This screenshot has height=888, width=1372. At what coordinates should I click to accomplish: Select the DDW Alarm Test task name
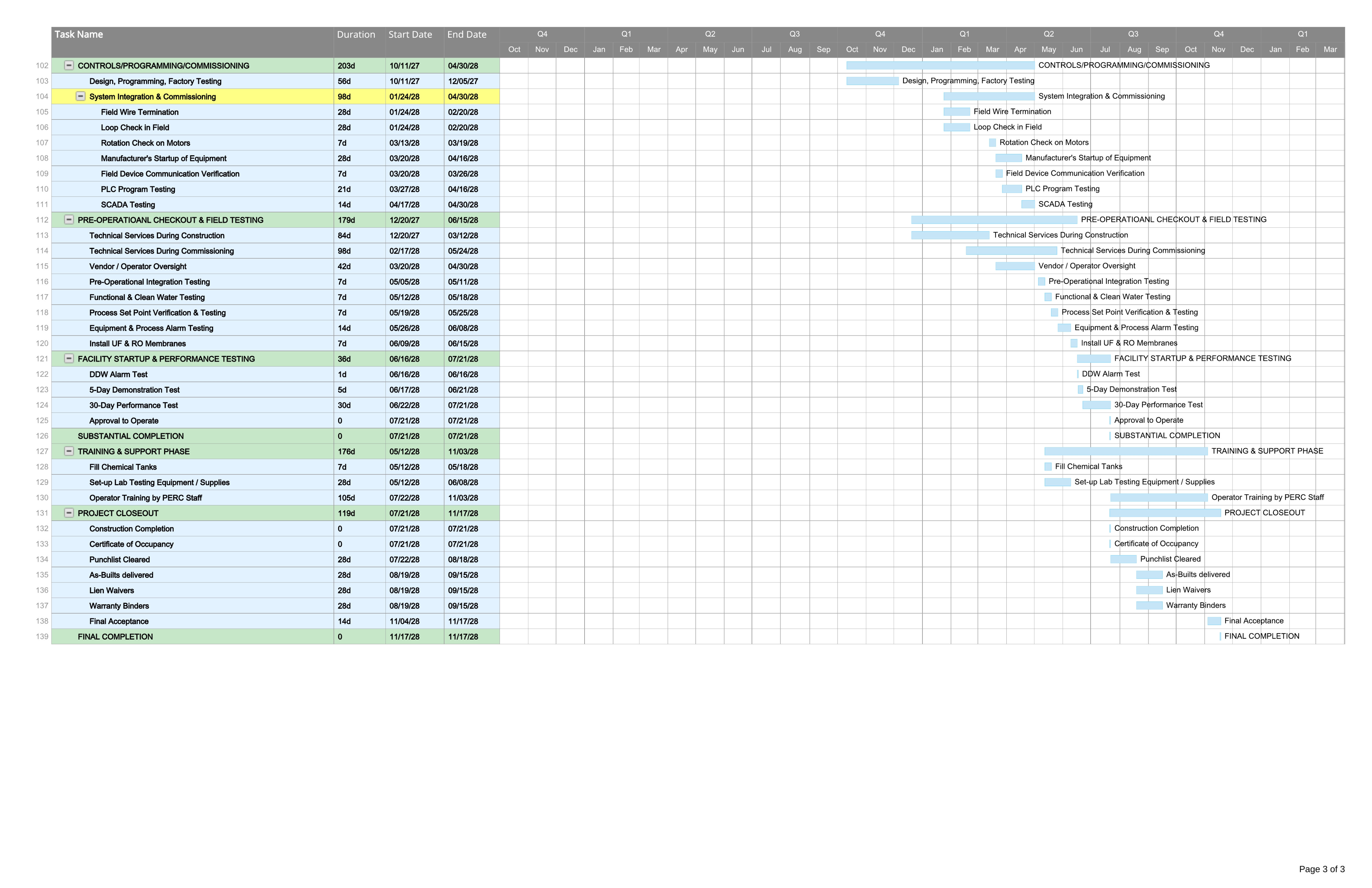(118, 374)
